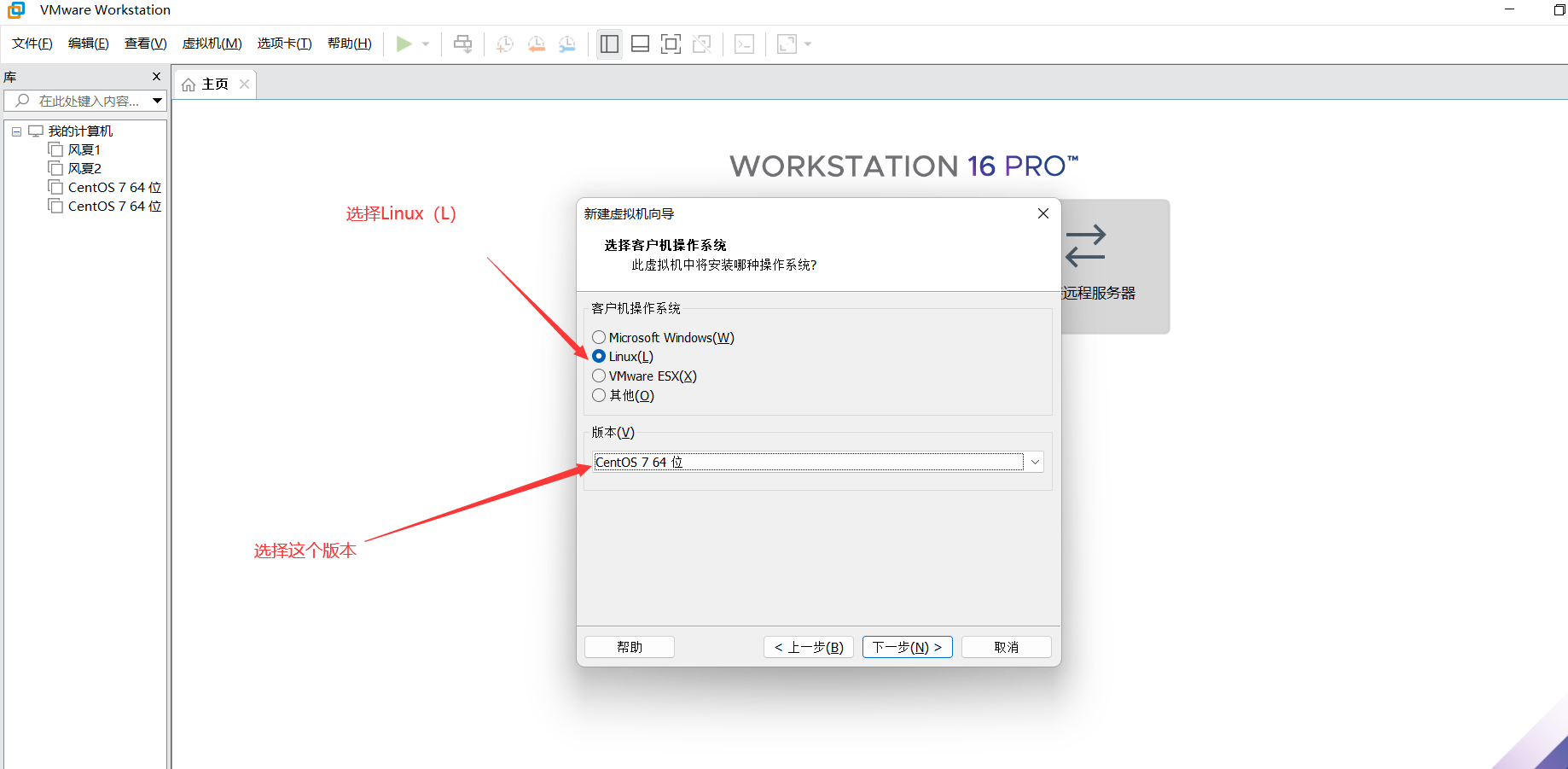Select the Linux(L) radio button

[x=599, y=357]
